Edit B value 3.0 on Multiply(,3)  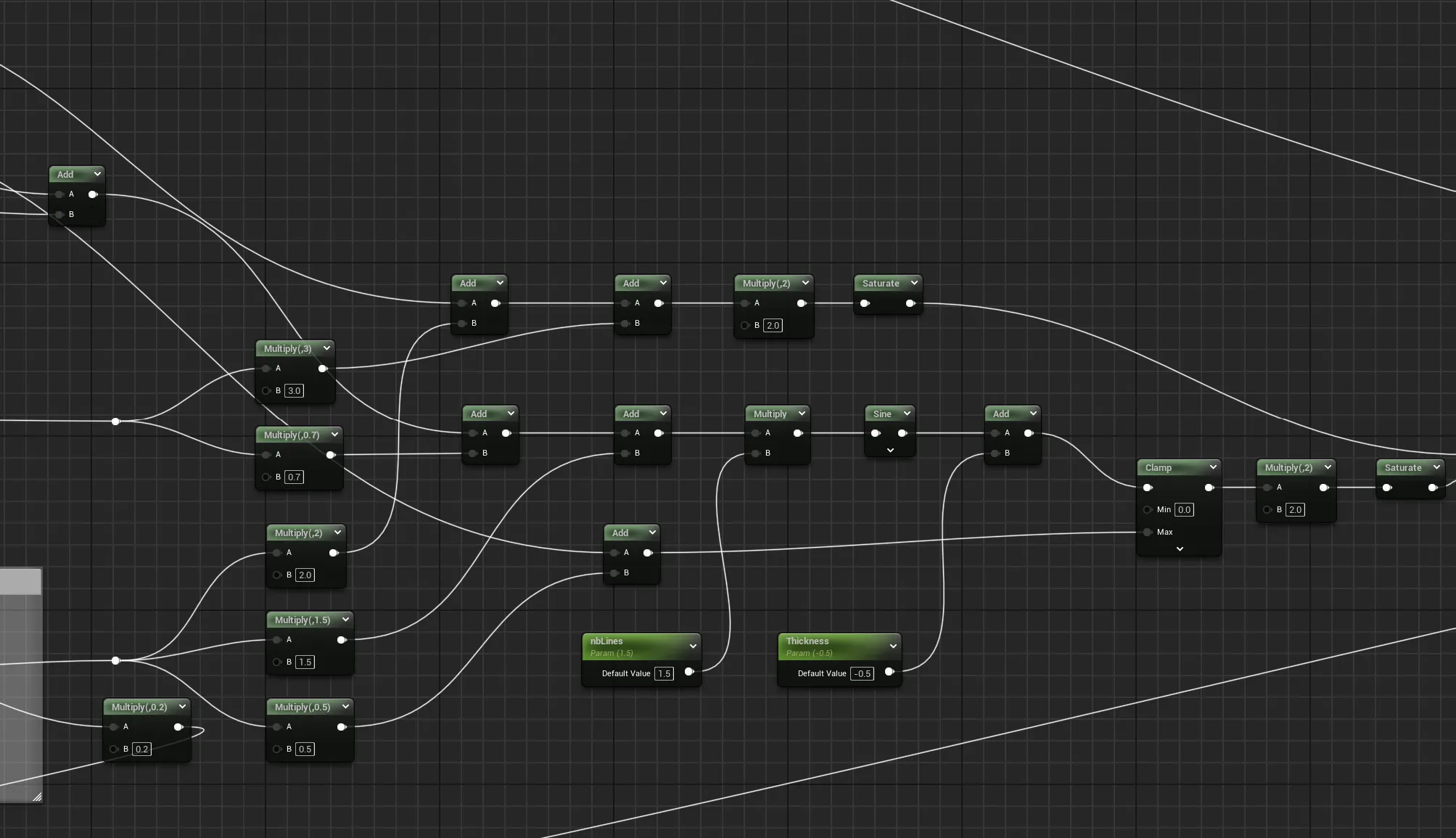pos(294,390)
